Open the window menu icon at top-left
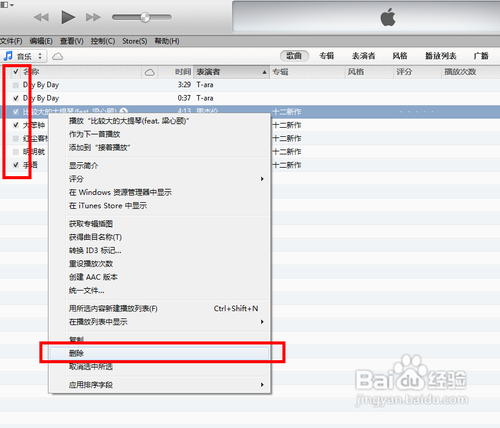Viewport: 500px width, 428px height. point(7,5)
